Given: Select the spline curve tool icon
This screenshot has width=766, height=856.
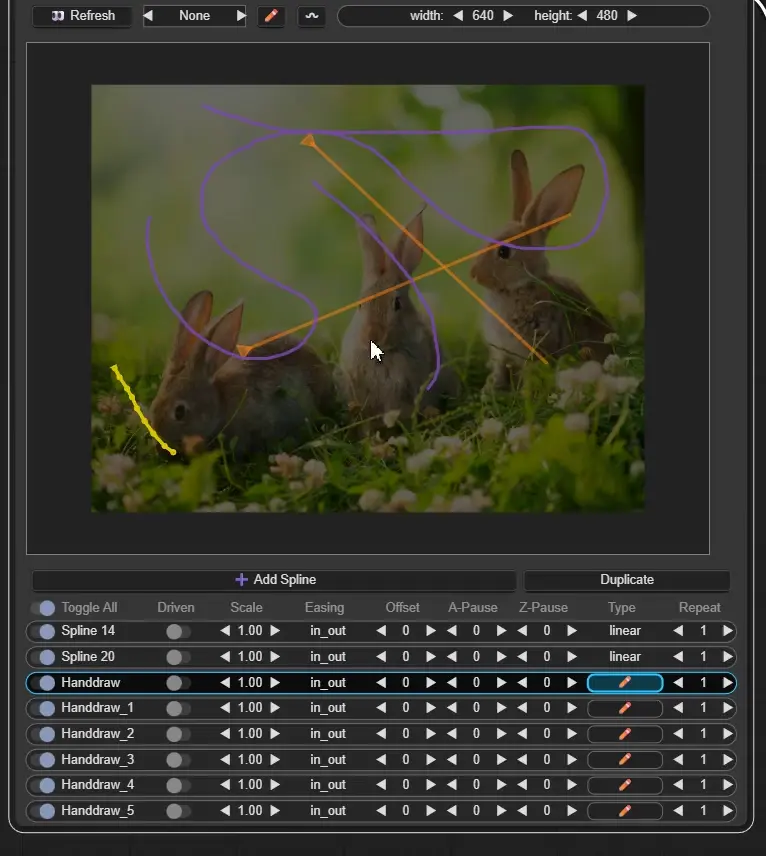Looking at the screenshot, I should coord(312,16).
